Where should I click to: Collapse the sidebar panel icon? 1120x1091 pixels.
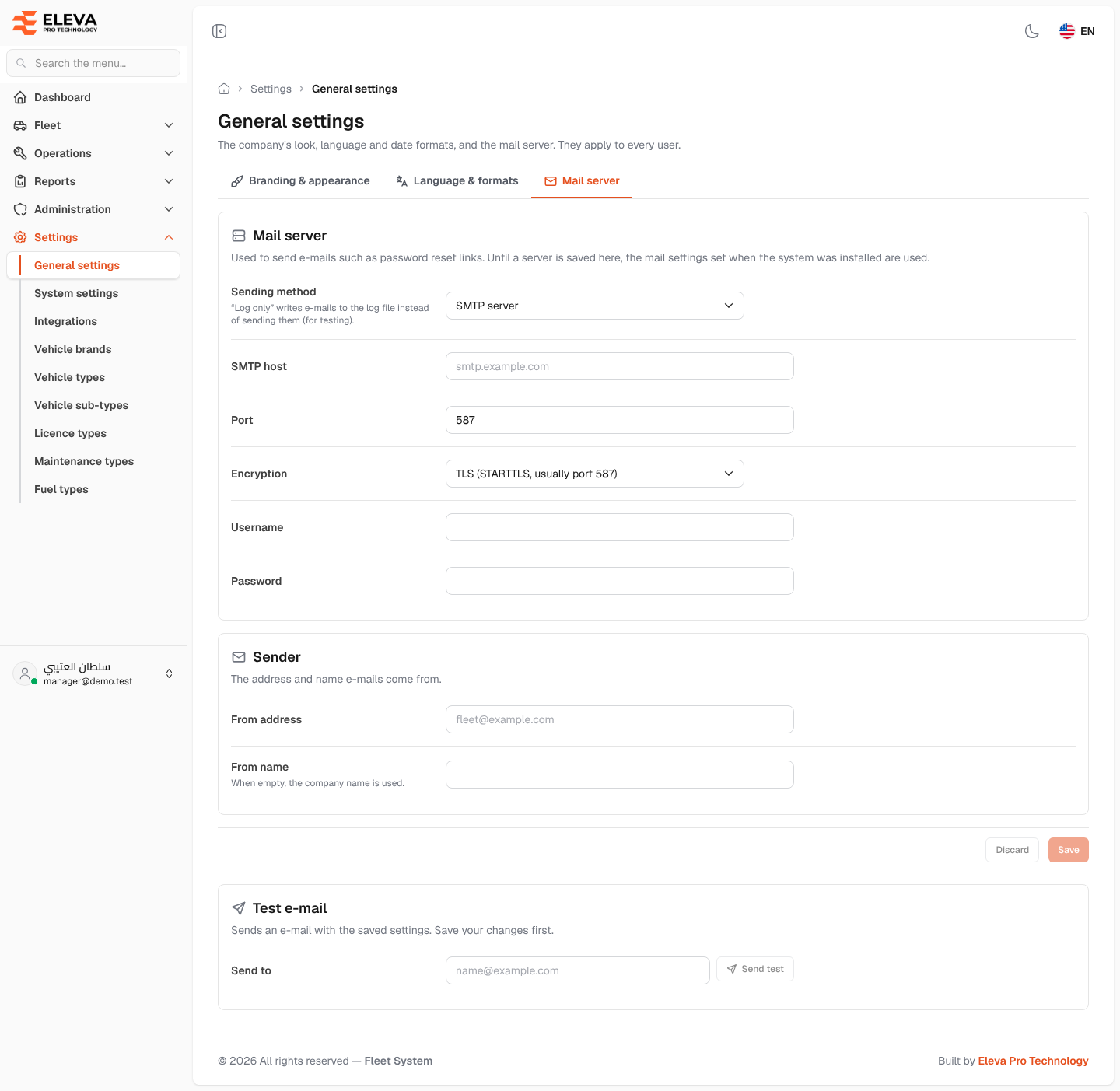pos(219,31)
